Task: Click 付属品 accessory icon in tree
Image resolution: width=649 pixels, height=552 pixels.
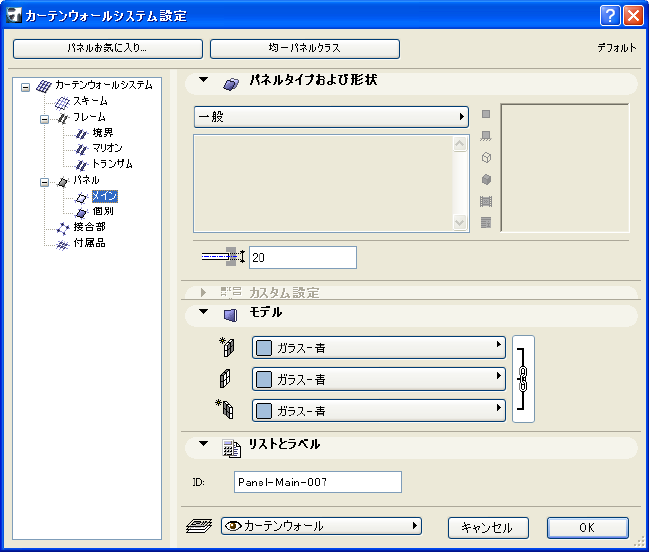Action: [x=62, y=245]
